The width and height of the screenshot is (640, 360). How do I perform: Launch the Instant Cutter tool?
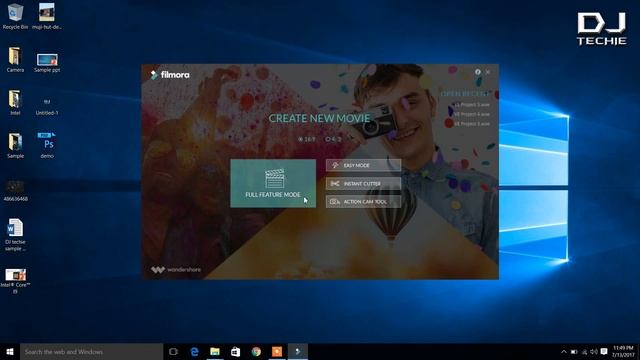tap(363, 184)
